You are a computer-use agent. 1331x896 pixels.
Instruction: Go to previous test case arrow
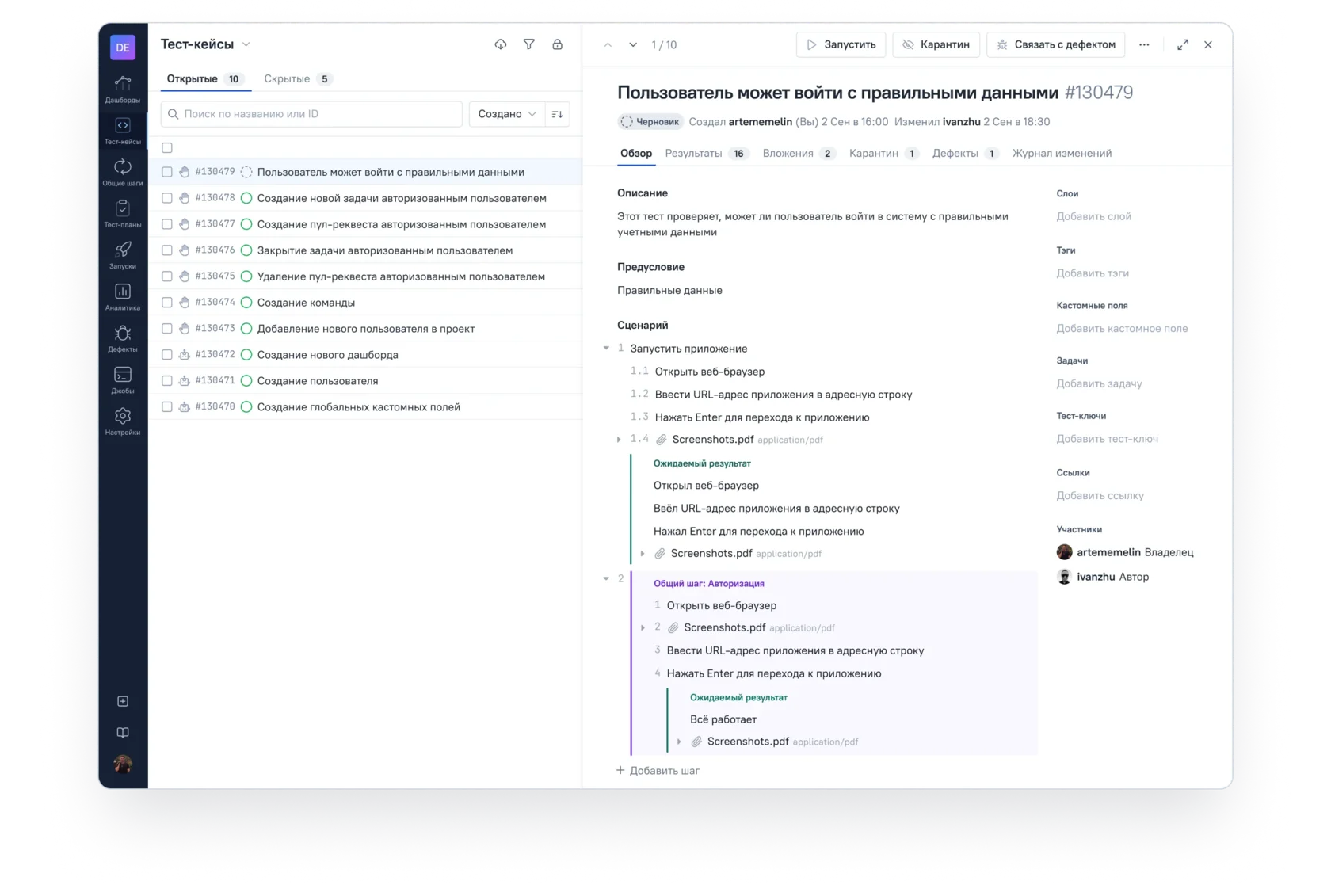[608, 45]
